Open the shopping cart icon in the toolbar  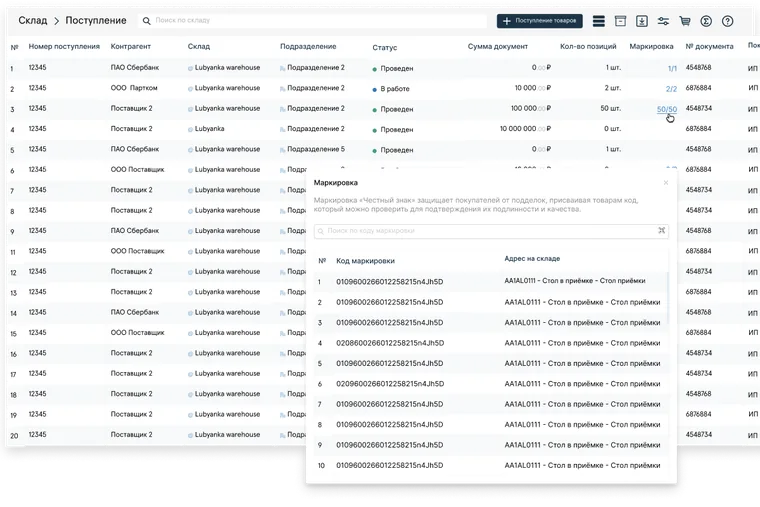(x=684, y=21)
